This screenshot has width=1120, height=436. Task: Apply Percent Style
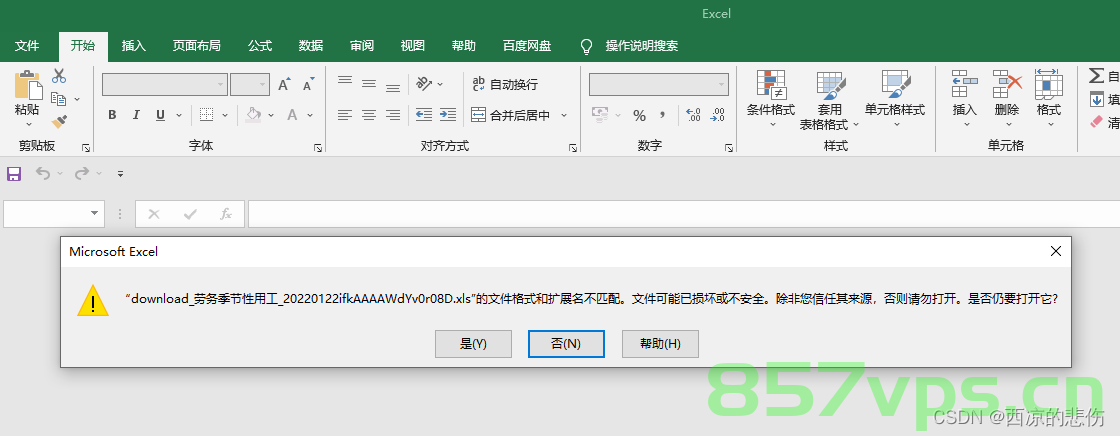(x=639, y=115)
